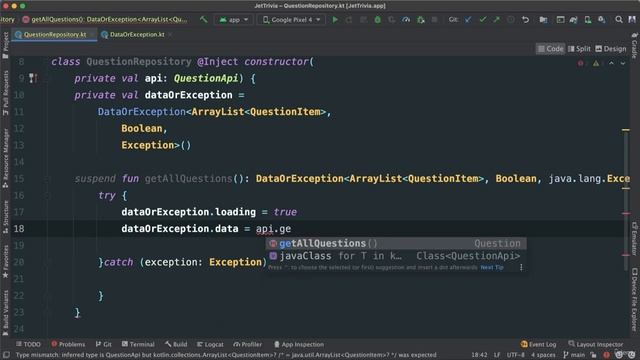Open the Gradle tool window
The width and height of the screenshot is (640, 360).
pyautogui.click(x=635, y=46)
